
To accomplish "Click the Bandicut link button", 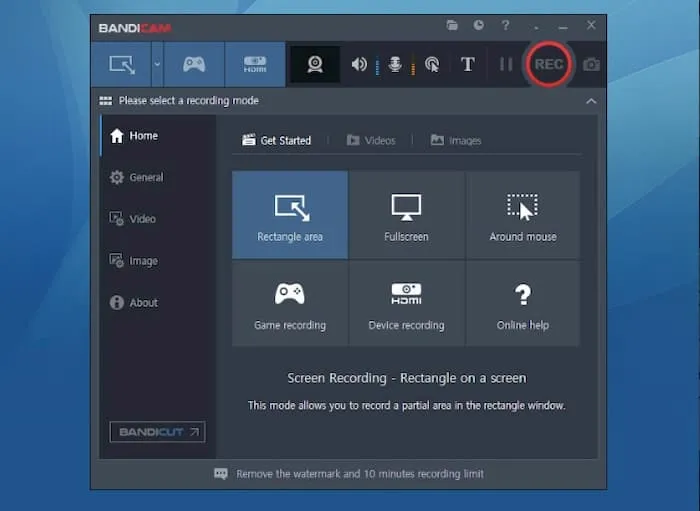I will 157,432.
